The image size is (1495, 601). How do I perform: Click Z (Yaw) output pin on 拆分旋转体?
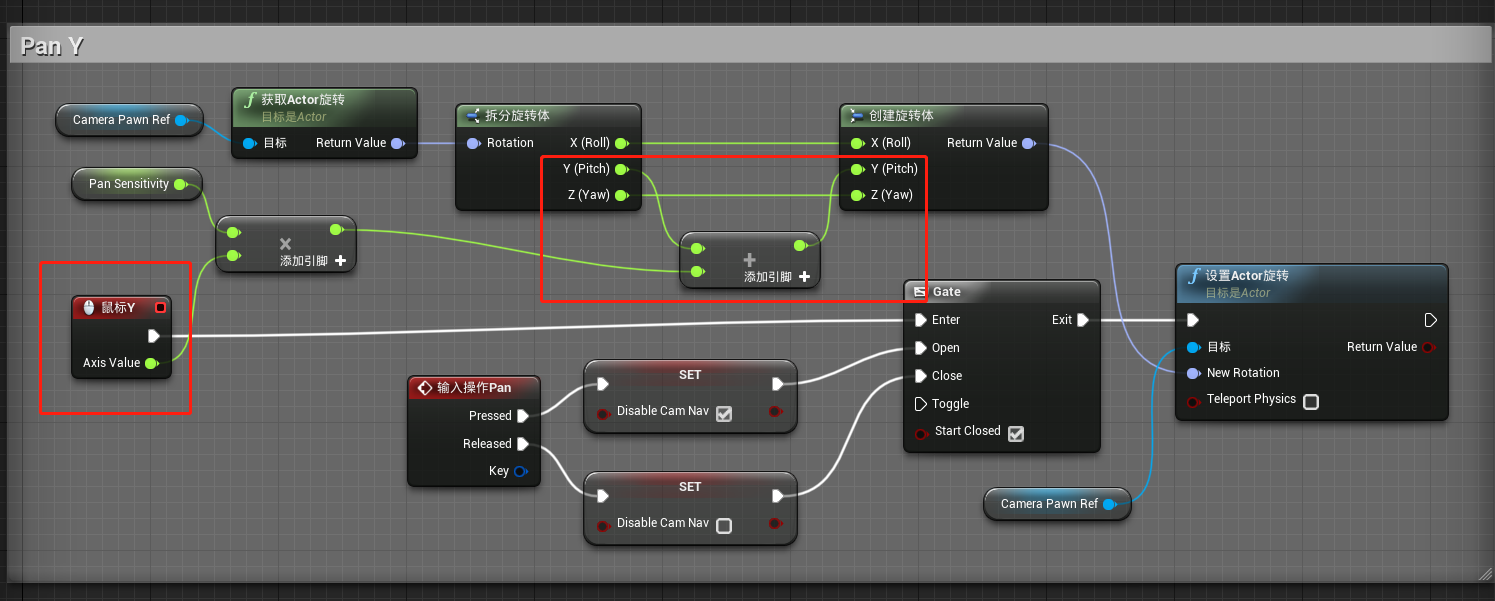pyautogui.click(x=621, y=195)
